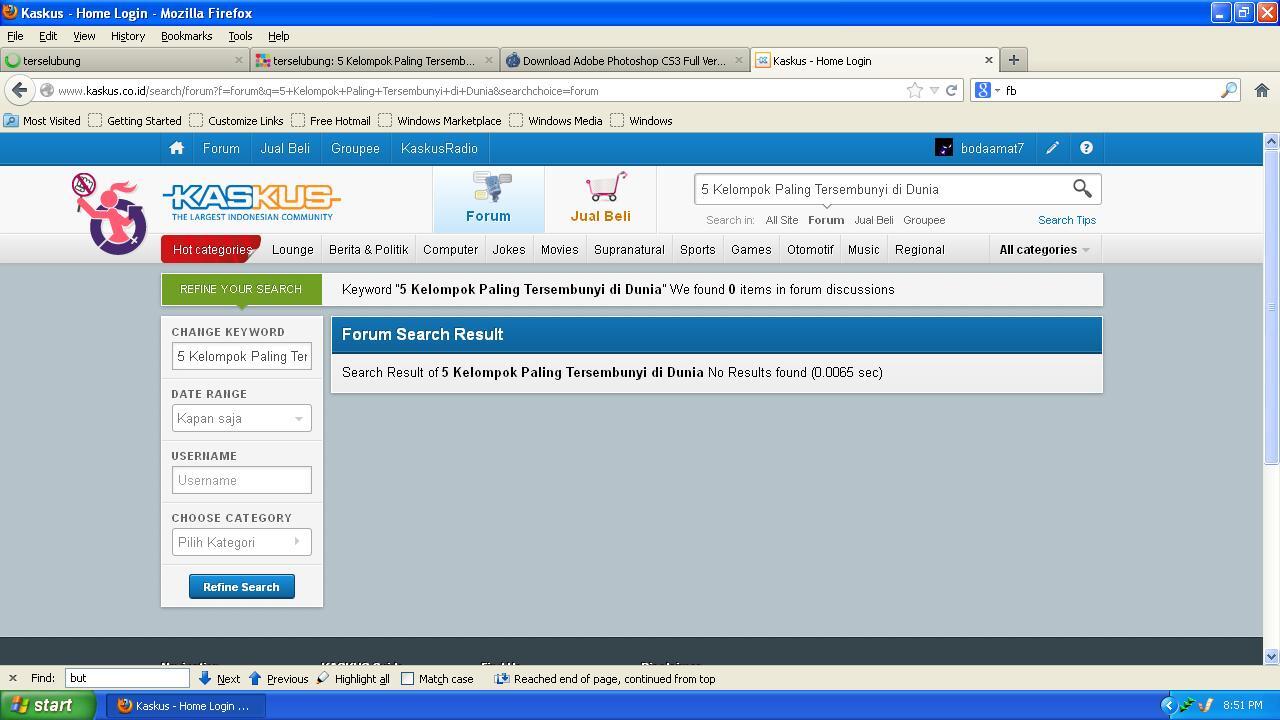
Task: Open the Supranatural category
Action: pyautogui.click(x=629, y=249)
